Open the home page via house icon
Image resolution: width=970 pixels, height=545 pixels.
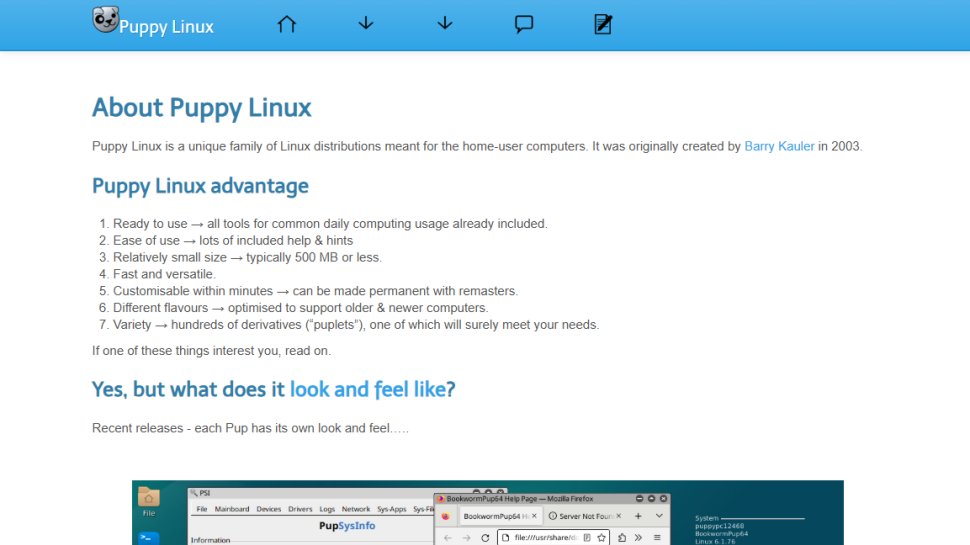pyautogui.click(x=286, y=24)
